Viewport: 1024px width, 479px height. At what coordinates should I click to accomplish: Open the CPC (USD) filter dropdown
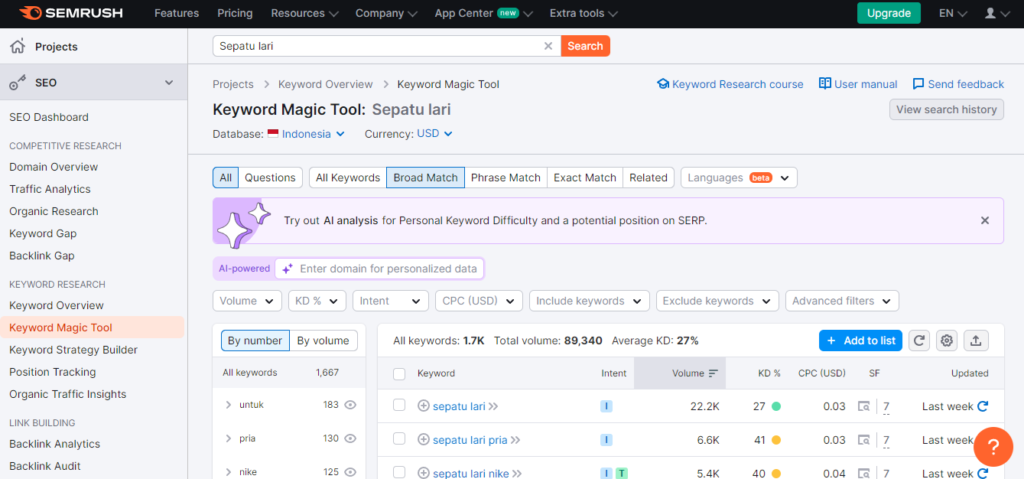click(x=479, y=301)
